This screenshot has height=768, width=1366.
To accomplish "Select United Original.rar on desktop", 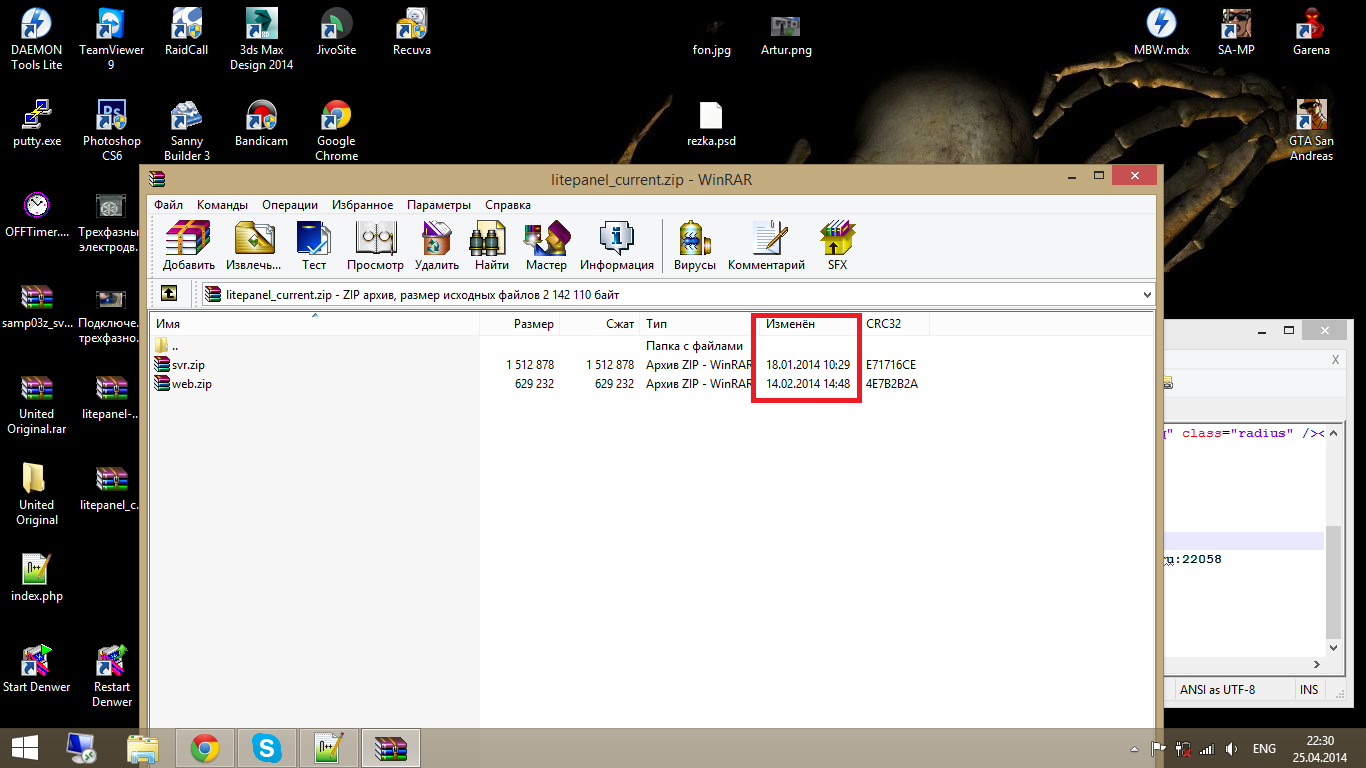I will [37, 404].
